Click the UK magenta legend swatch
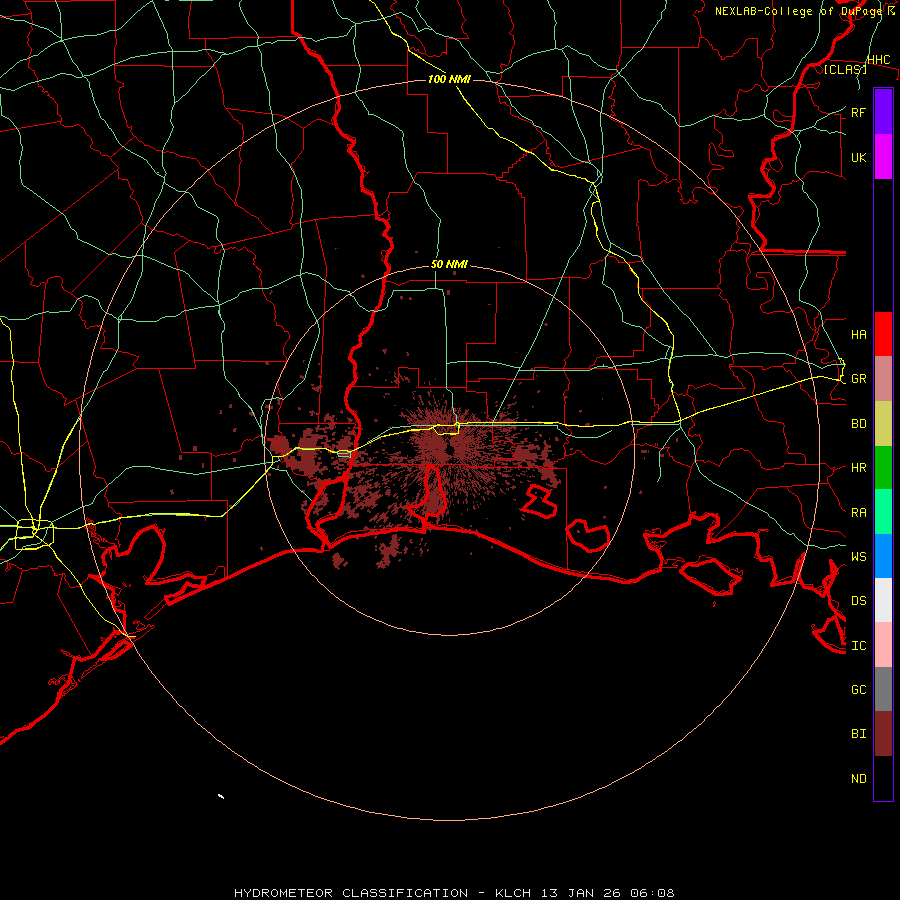 (x=883, y=157)
